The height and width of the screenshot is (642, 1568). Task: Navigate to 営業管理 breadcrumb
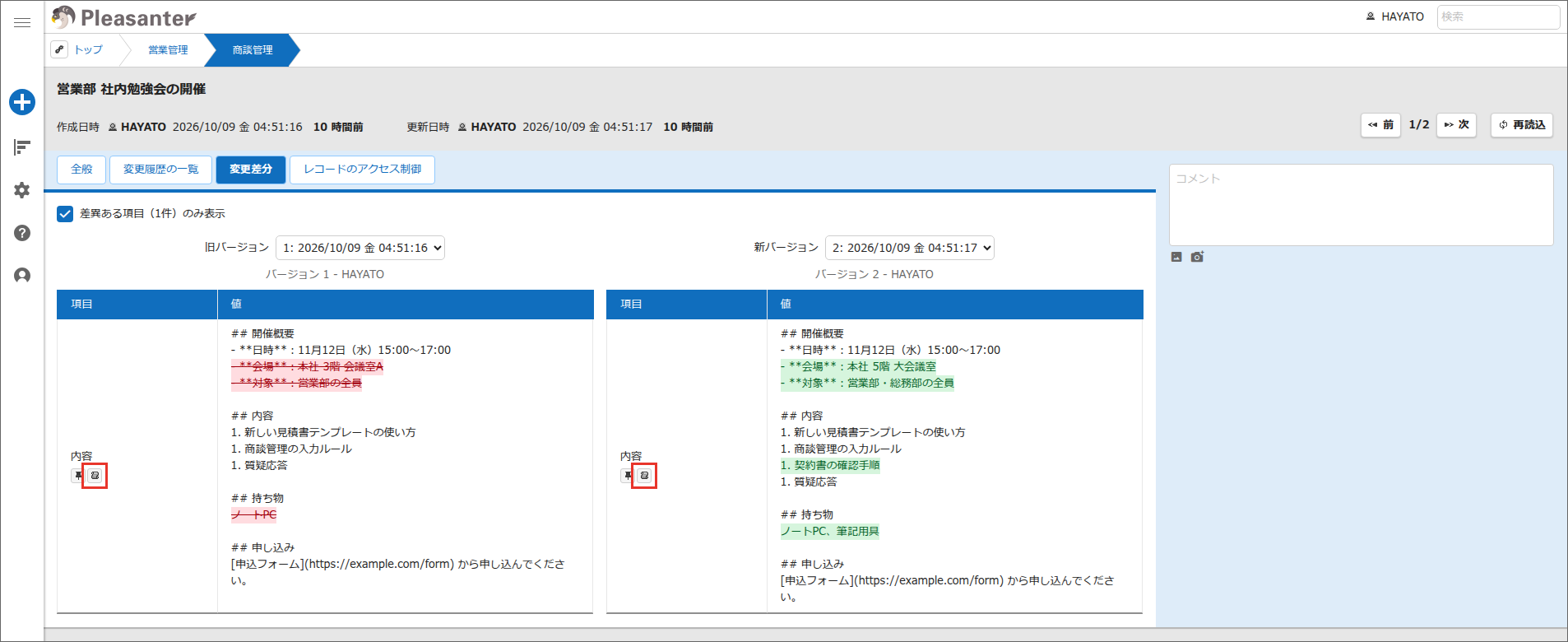coord(168,50)
